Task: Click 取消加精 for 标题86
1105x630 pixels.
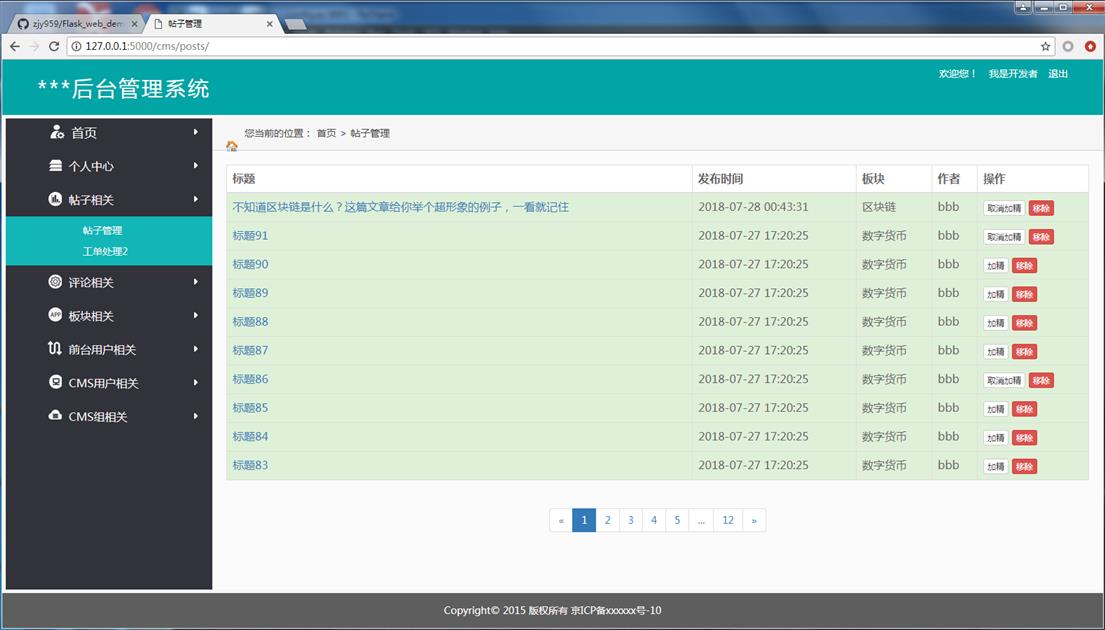Action: point(1004,381)
